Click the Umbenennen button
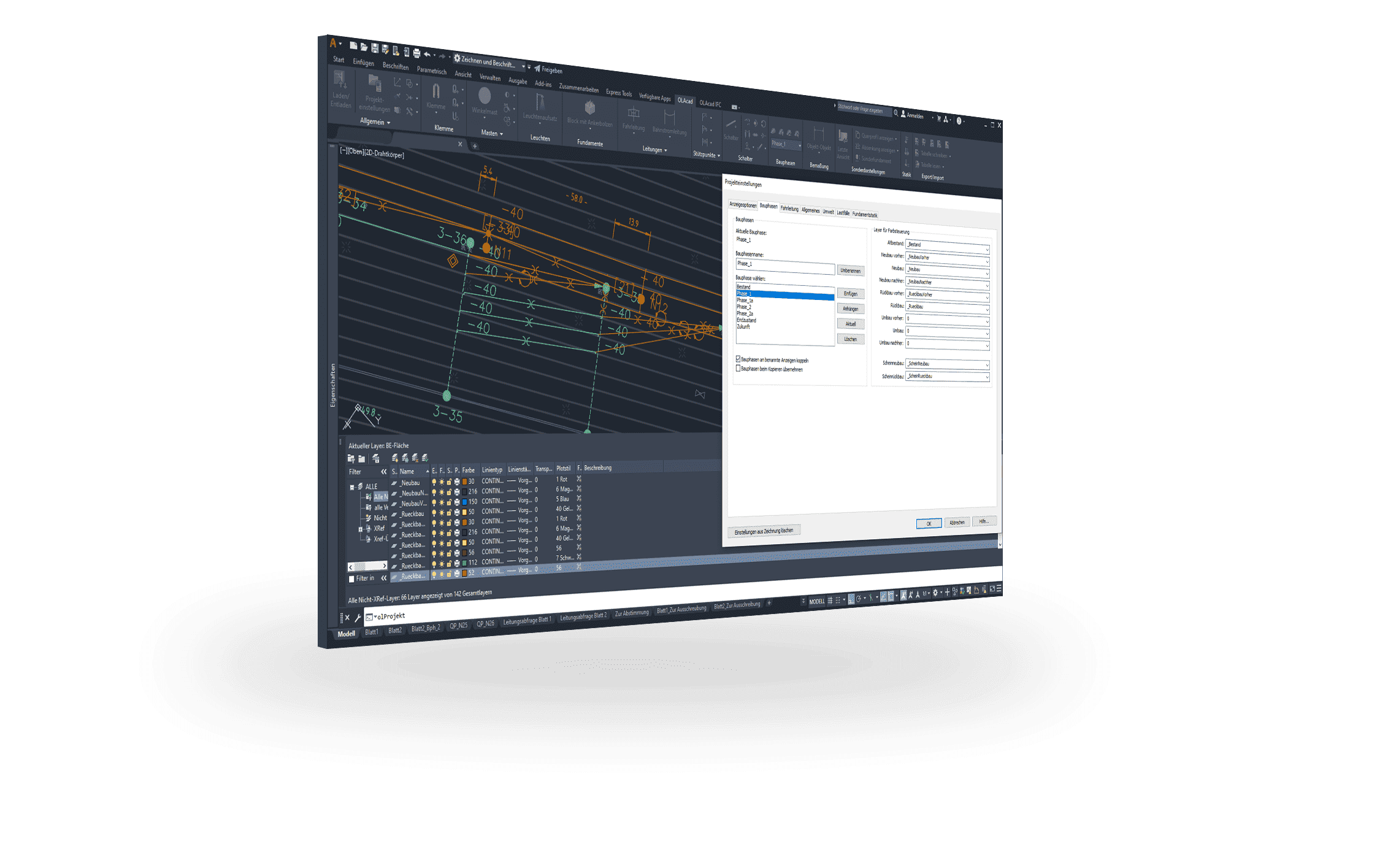This screenshot has height=868, width=1388. tap(850, 271)
